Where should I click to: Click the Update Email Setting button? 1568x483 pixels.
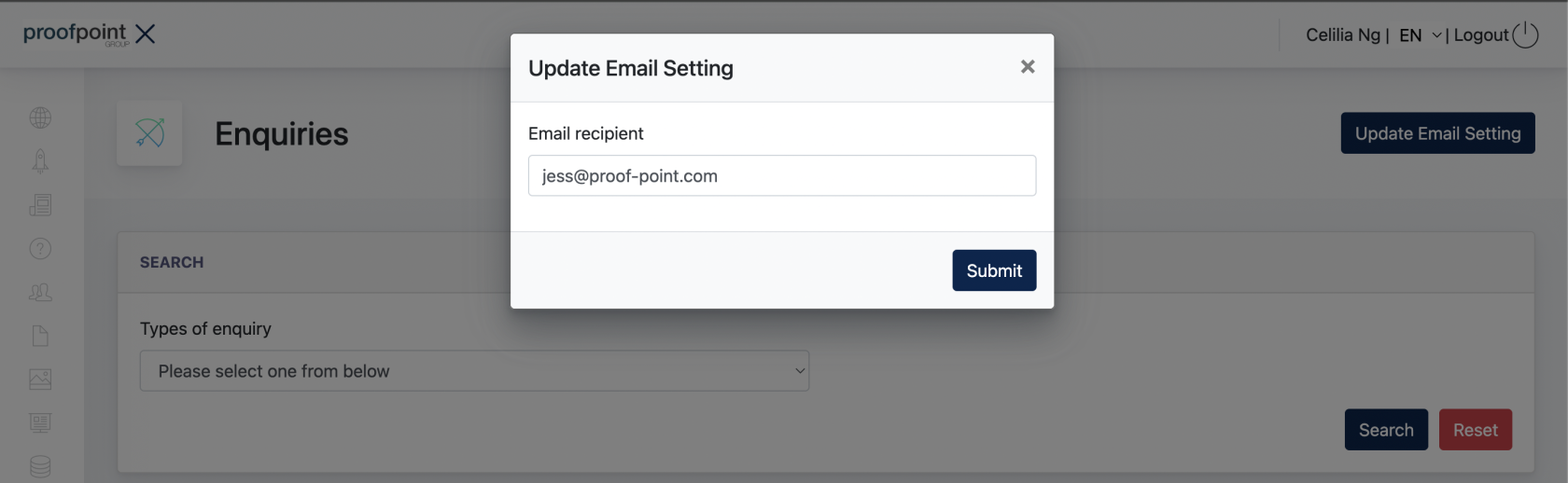tap(1437, 133)
